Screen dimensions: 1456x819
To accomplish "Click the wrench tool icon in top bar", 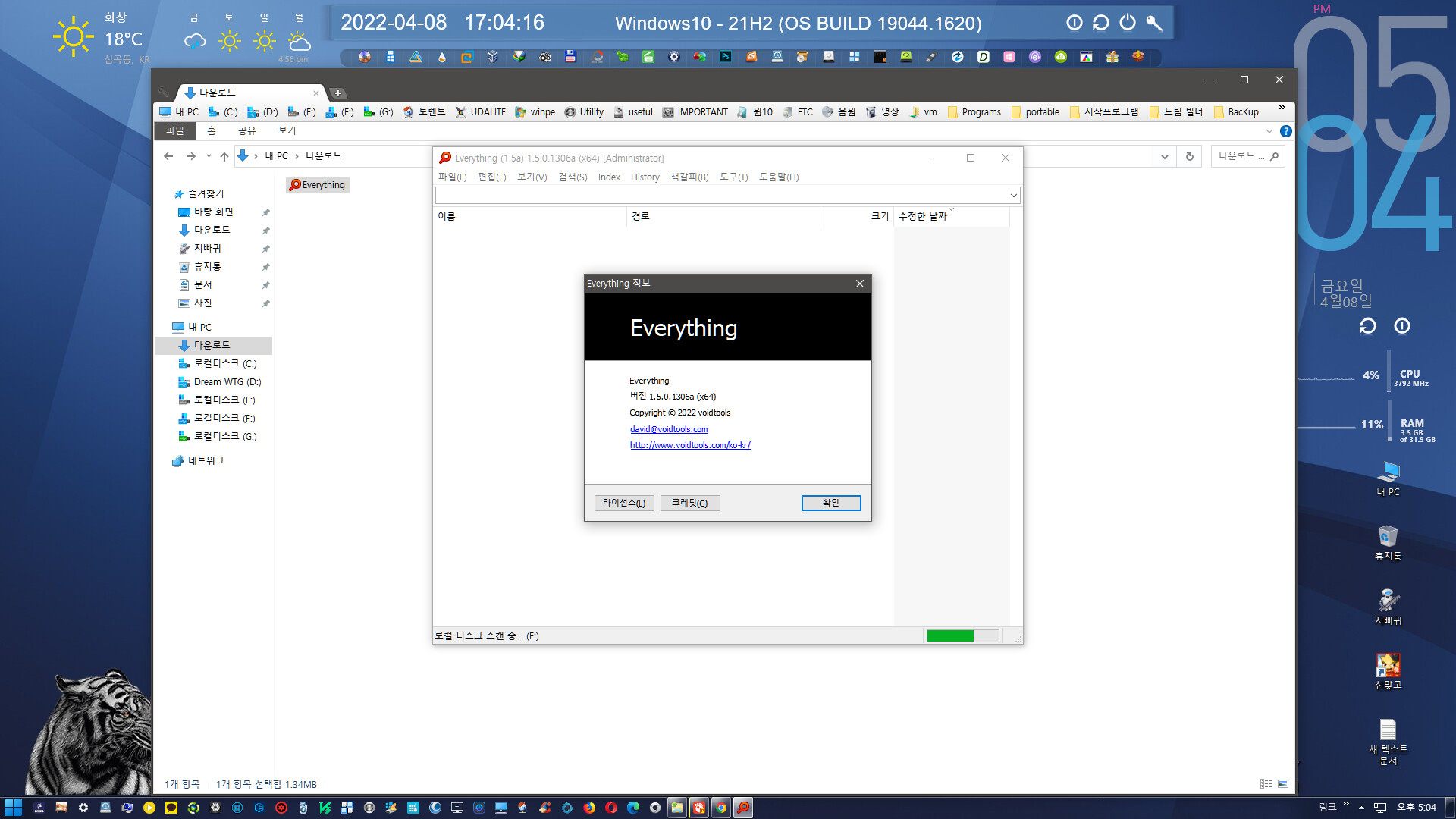I will pyautogui.click(x=1154, y=23).
